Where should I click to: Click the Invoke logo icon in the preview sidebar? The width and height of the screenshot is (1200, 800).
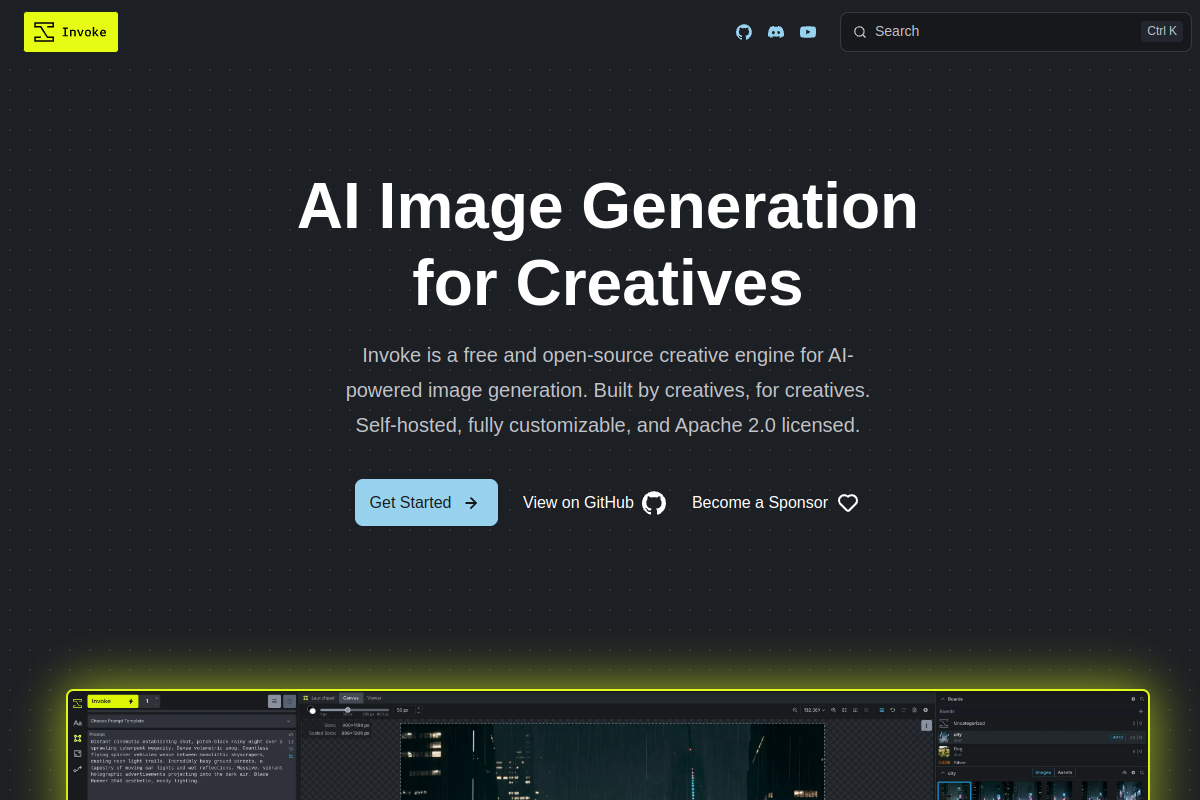(x=77, y=704)
